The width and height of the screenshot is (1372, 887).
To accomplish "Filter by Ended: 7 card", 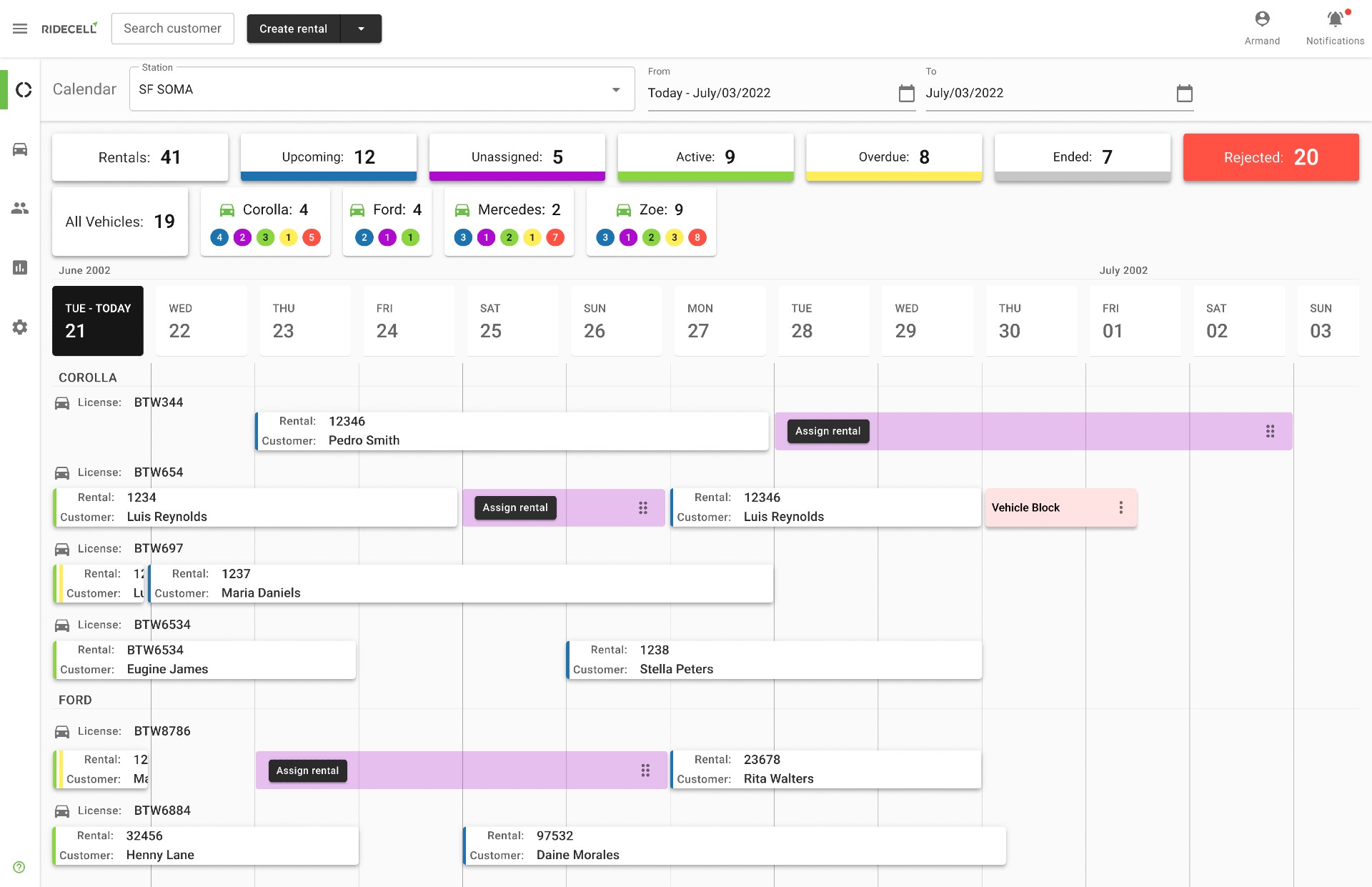I will point(1083,157).
